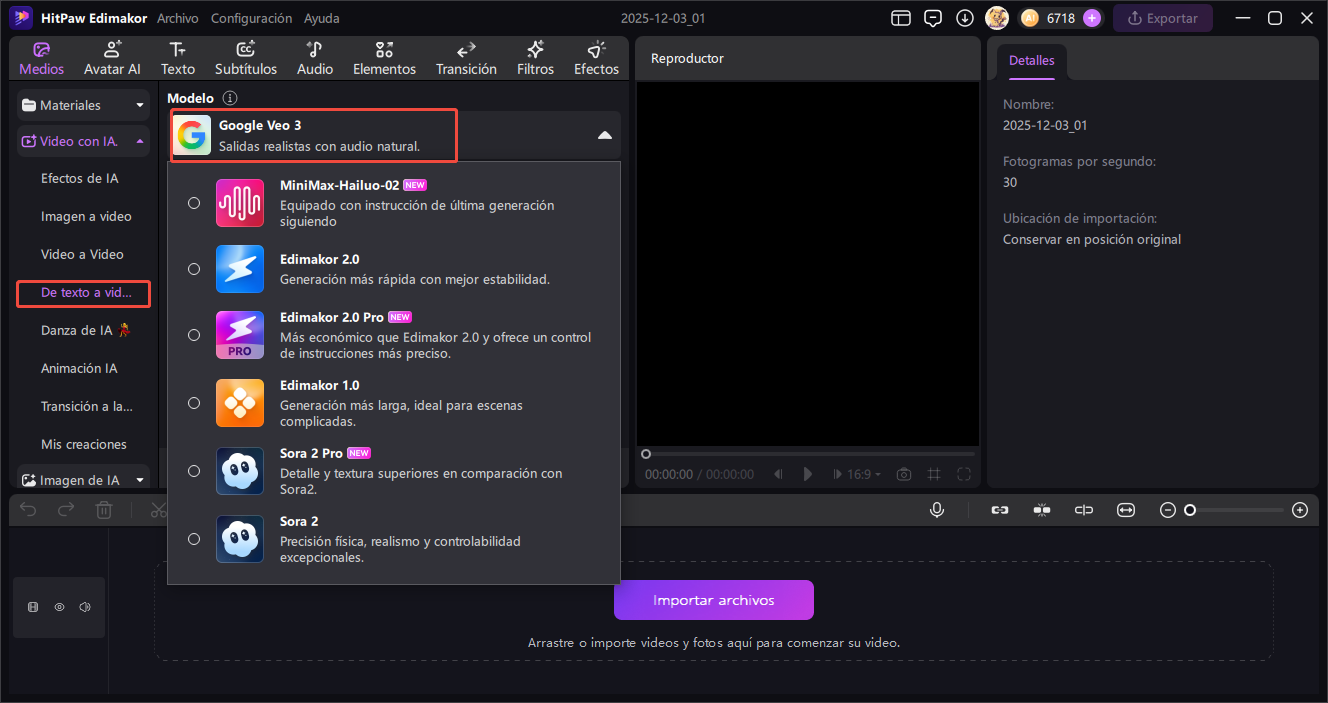Click the undo icon above the timeline
Viewport: 1328px width, 703px height.
pyautogui.click(x=27, y=509)
